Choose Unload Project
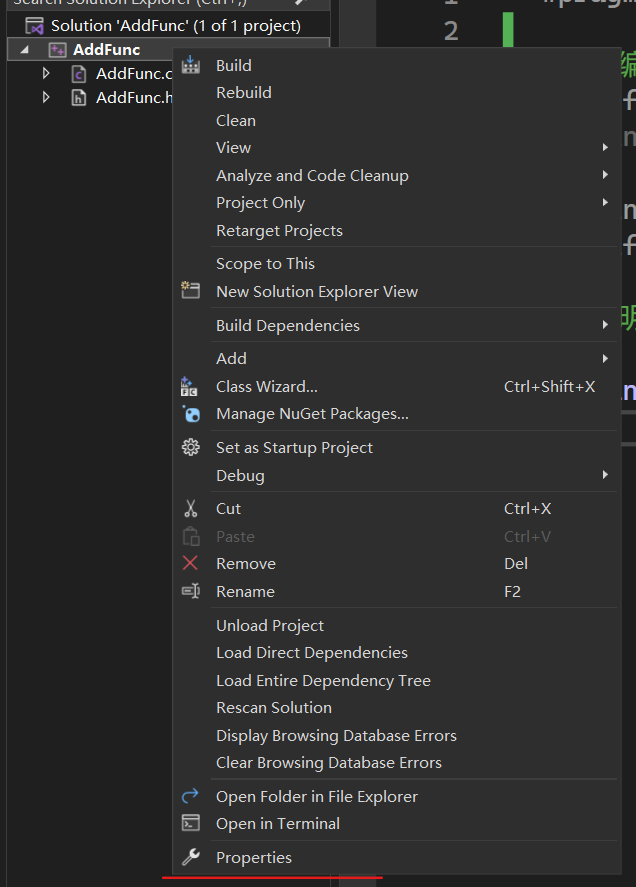The image size is (636, 887). pyautogui.click(x=270, y=625)
